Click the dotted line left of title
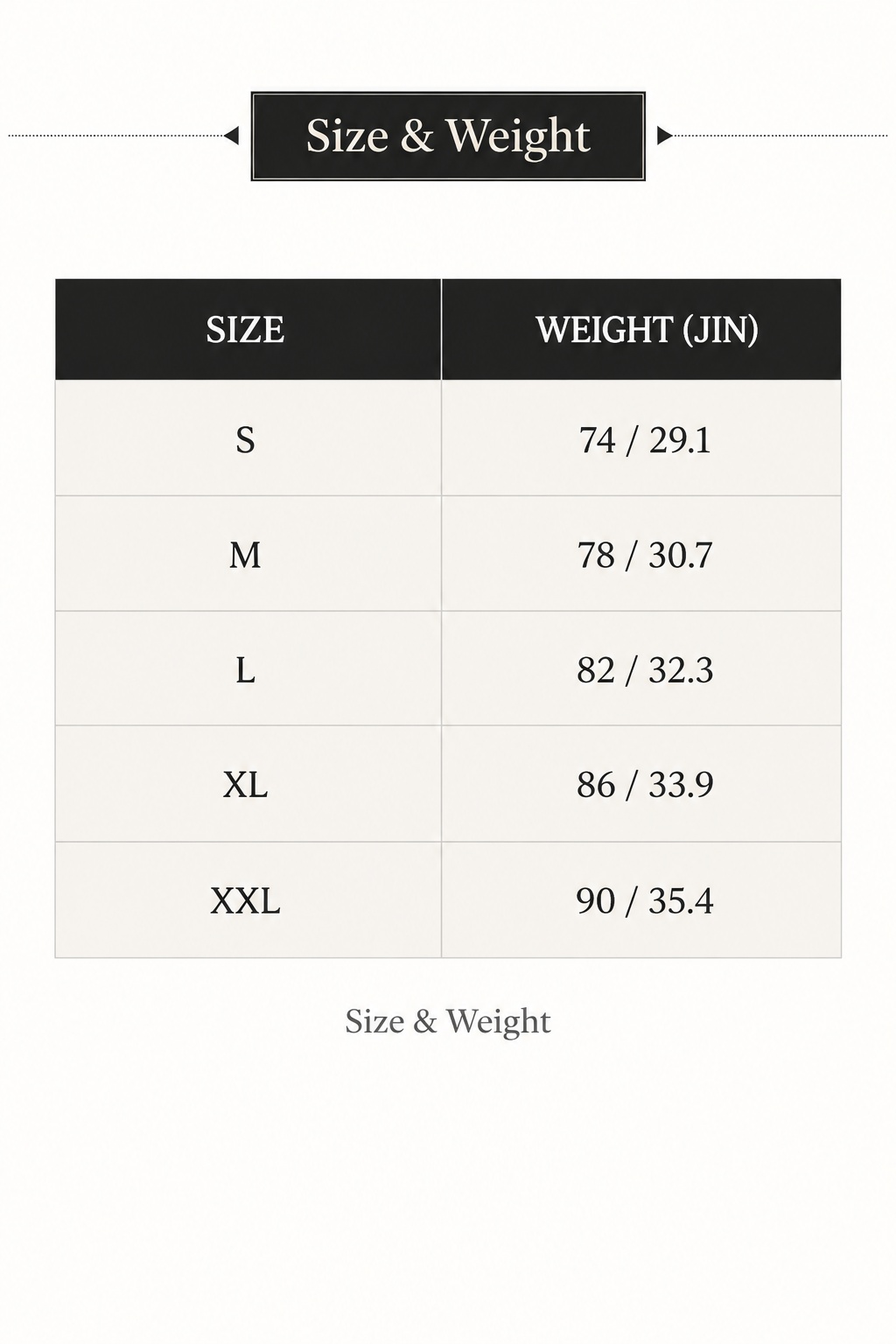This screenshot has width=896, height=1344. tap(115, 136)
